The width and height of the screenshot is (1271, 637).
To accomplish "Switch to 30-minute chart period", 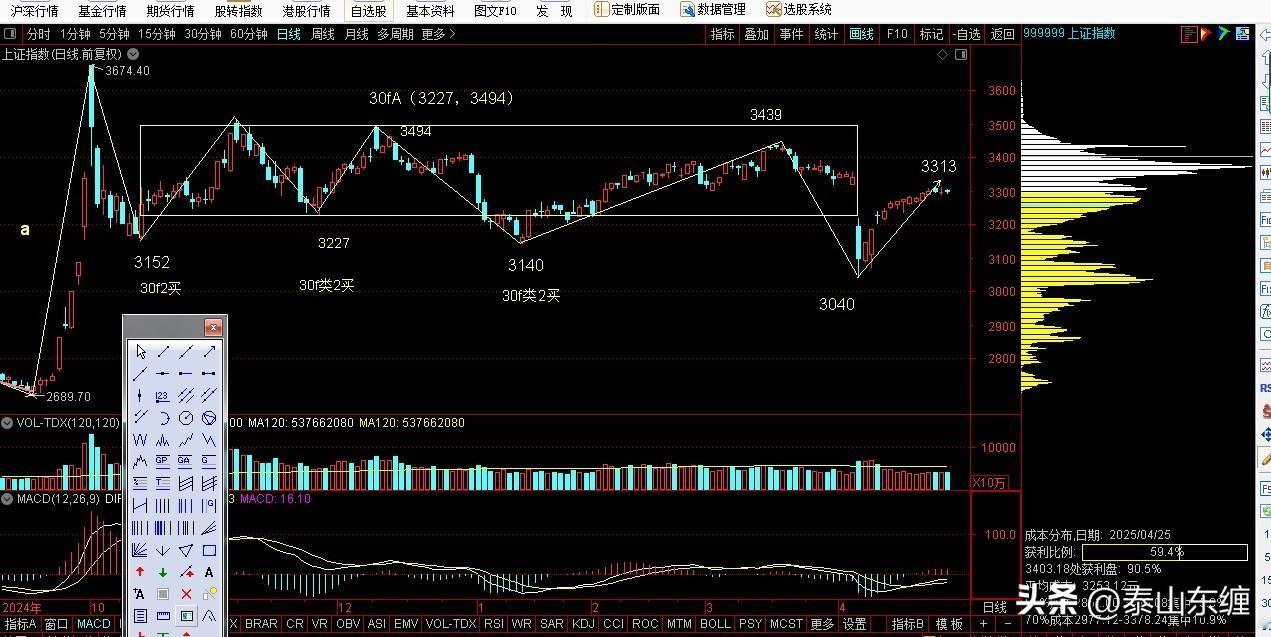I will (203, 34).
